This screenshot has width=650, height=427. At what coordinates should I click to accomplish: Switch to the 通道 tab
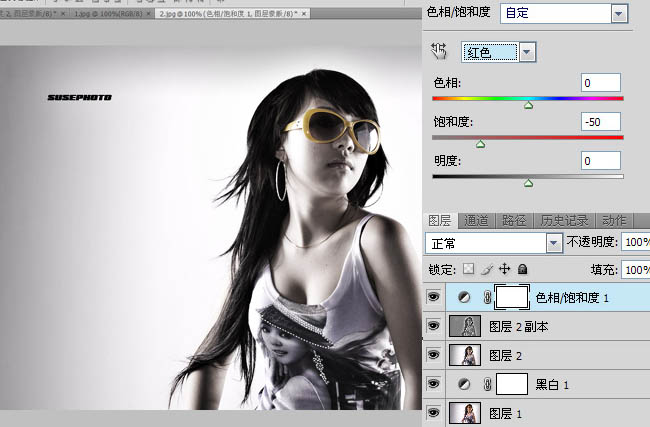(477, 220)
